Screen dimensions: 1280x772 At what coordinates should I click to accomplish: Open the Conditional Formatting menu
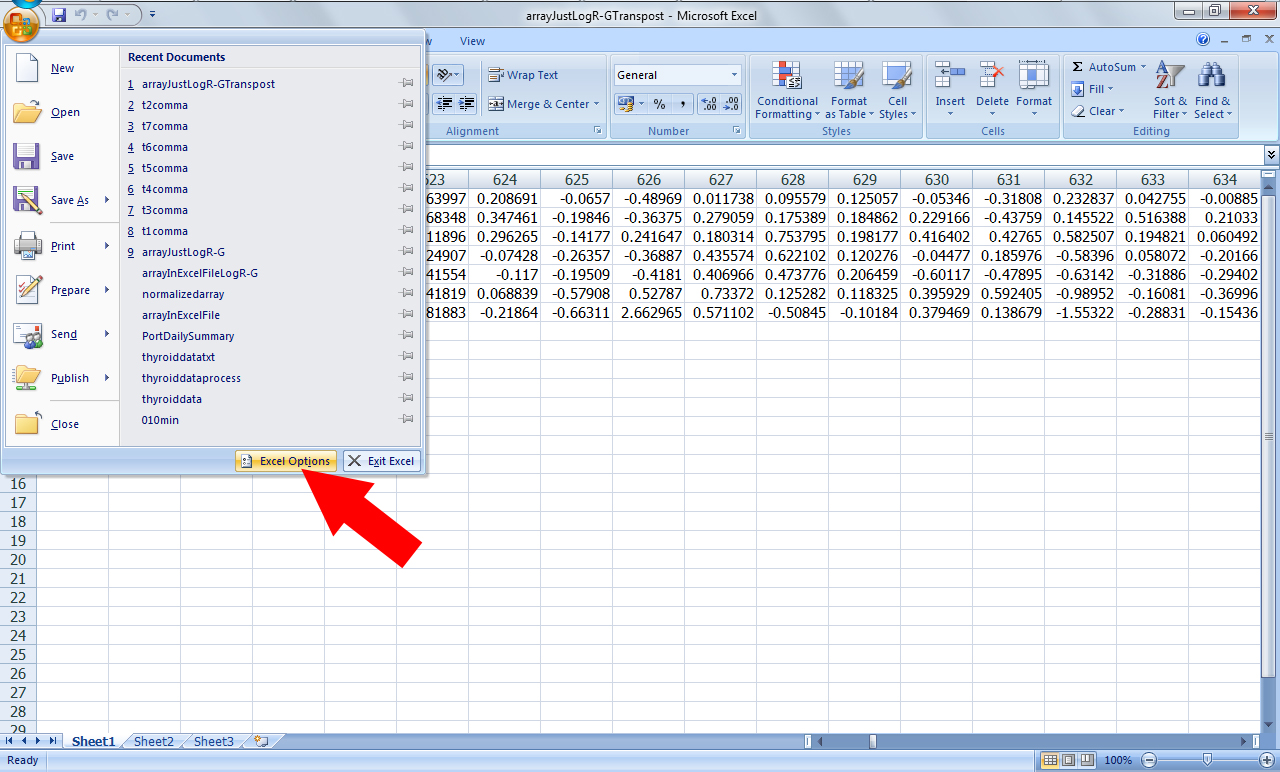(787, 90)
